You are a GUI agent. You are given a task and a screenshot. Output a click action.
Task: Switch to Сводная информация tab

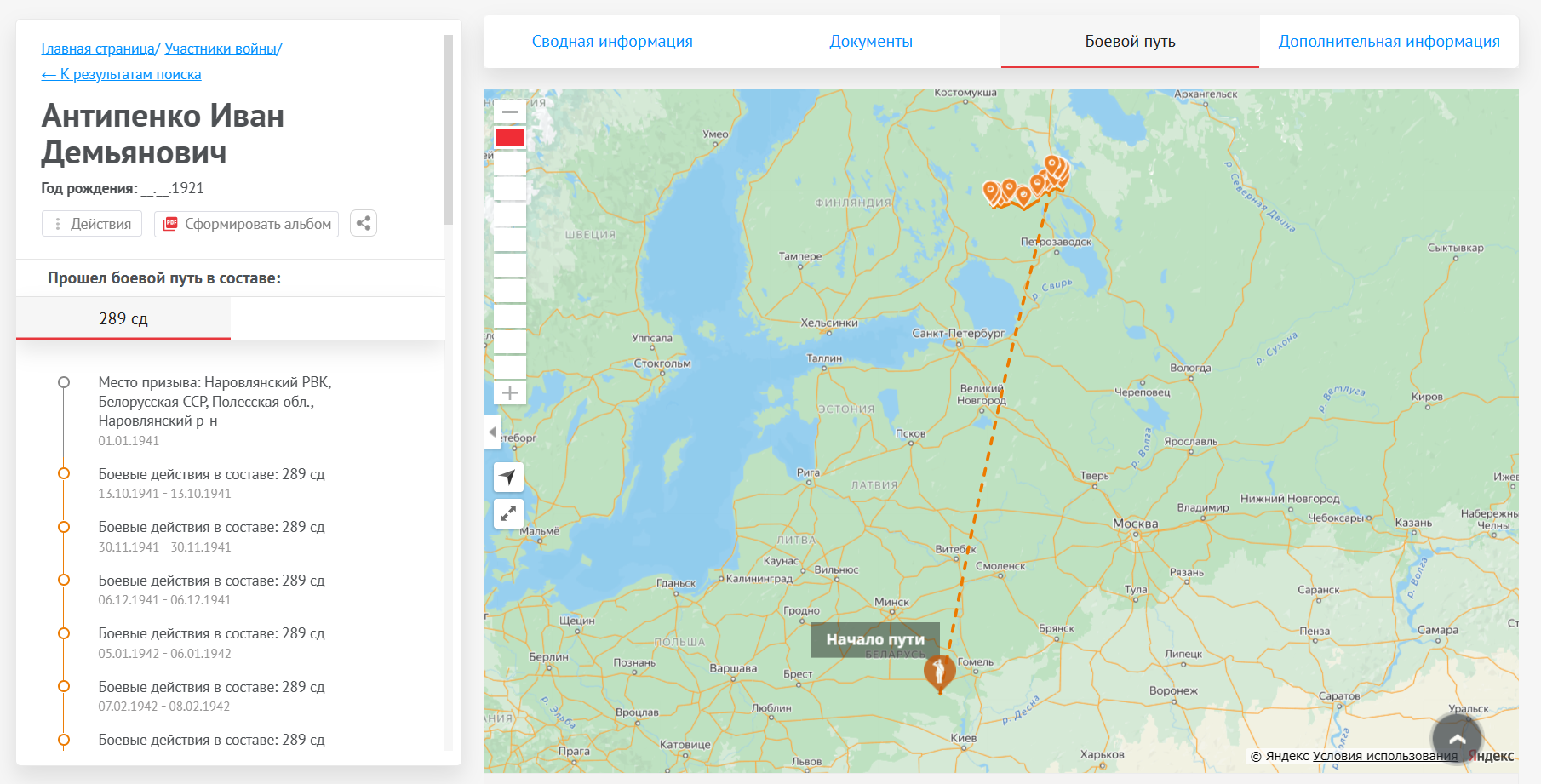coord(612,42)
